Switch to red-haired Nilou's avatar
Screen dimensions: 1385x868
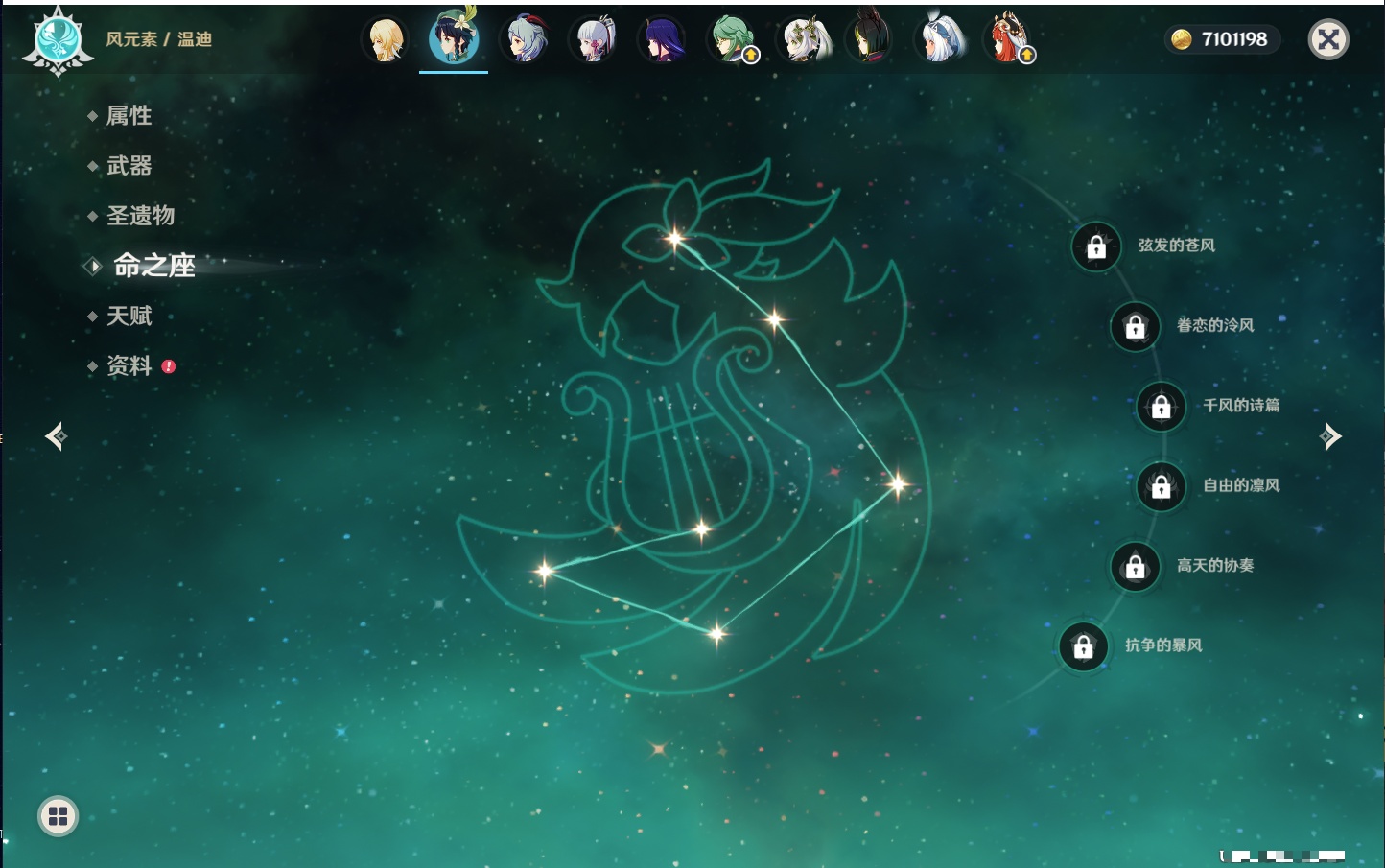coord(1008,39)
